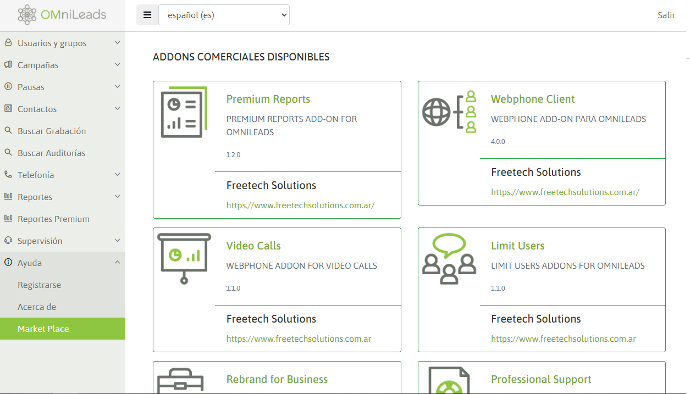Image resolution: width=690 pixels, height=394 pixels.
Task: Click the Ayuda info icon
Action: pos(8,262)
